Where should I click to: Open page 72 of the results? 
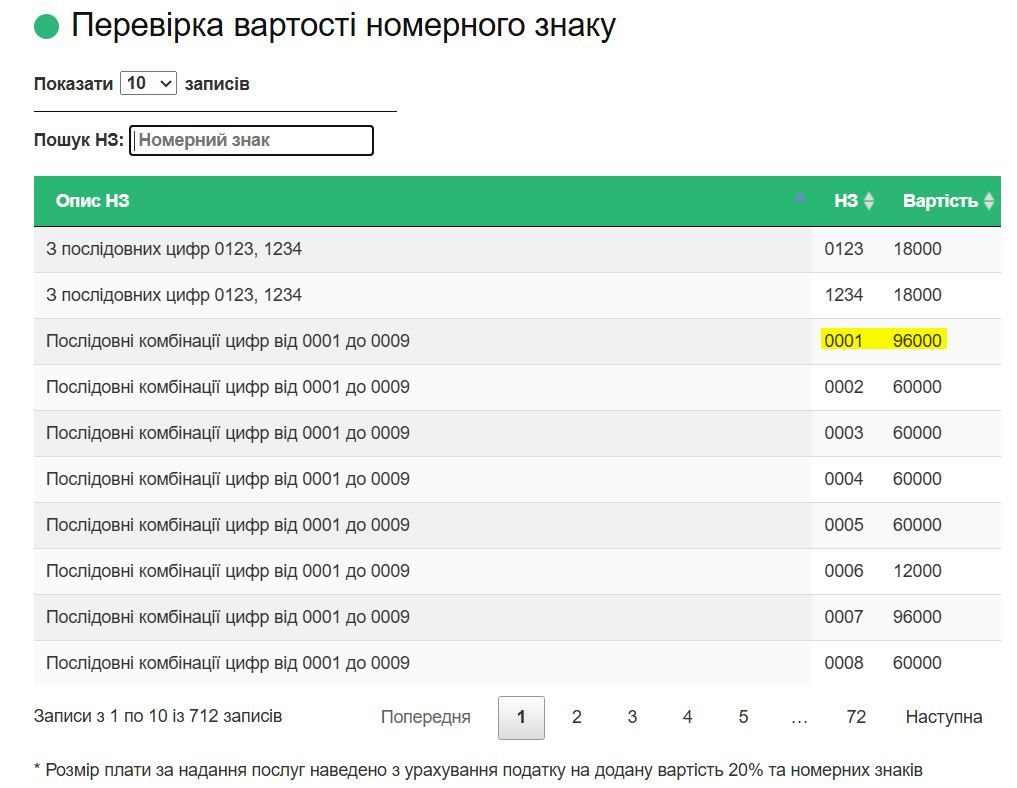(855, 717)
